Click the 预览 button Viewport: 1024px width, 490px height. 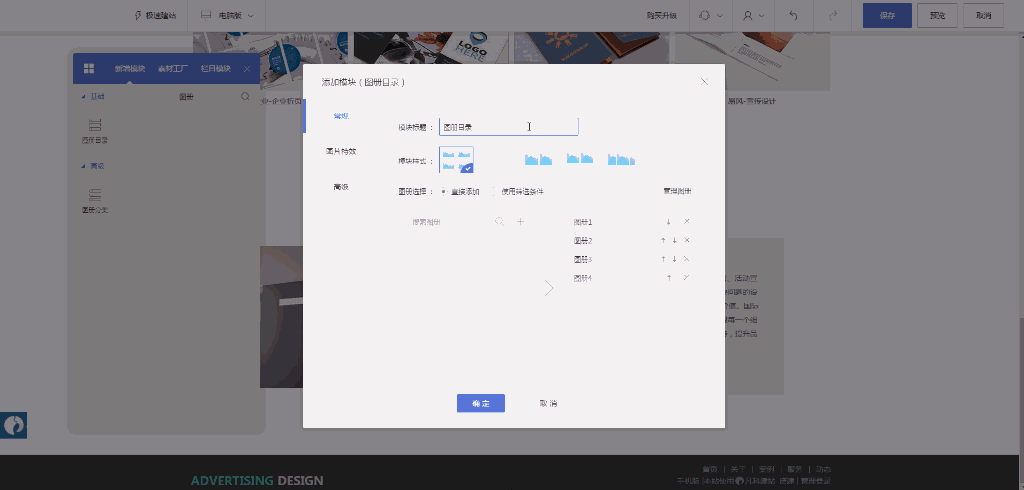coord(936,15)
